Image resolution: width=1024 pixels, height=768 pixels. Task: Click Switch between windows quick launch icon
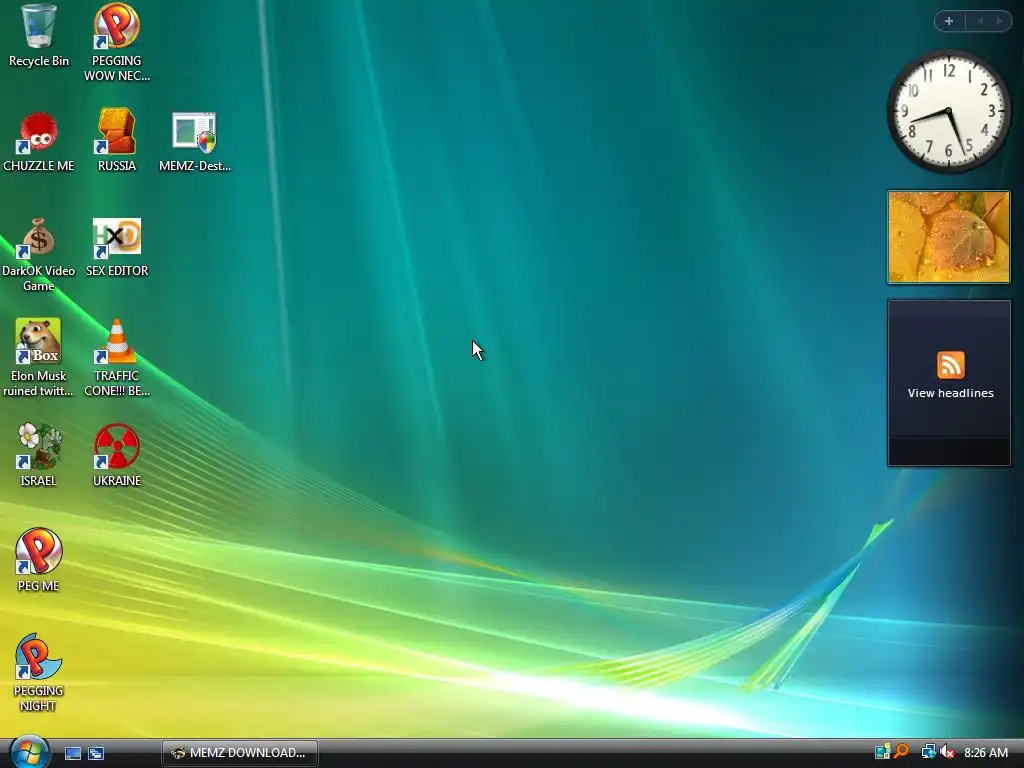tap(96, 753)
